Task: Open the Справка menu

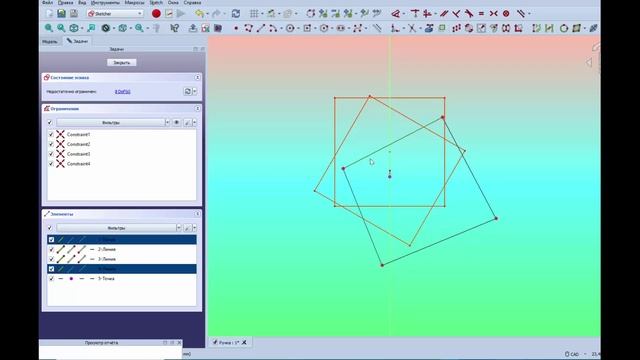Action: coord(192,2)
